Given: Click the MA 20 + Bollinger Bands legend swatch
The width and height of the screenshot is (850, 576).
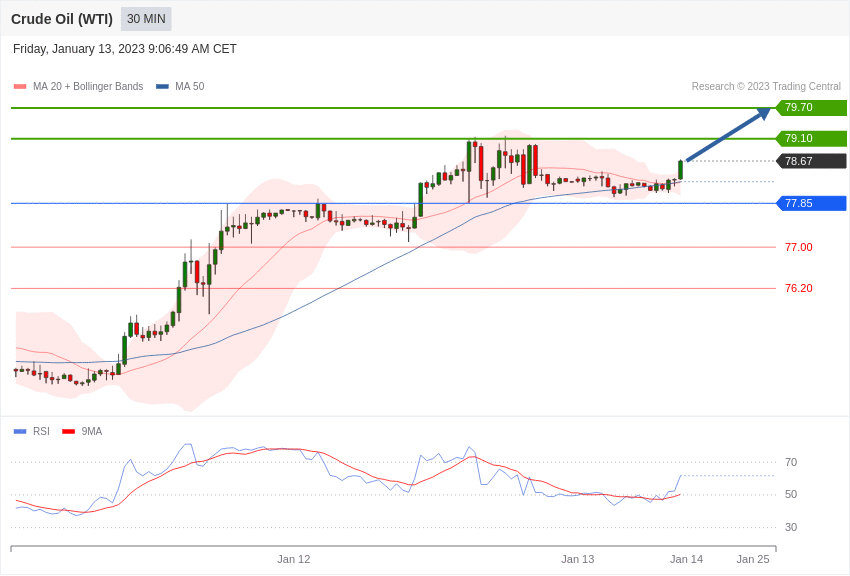Looking at the screenshot, I should tap(20, 87).
